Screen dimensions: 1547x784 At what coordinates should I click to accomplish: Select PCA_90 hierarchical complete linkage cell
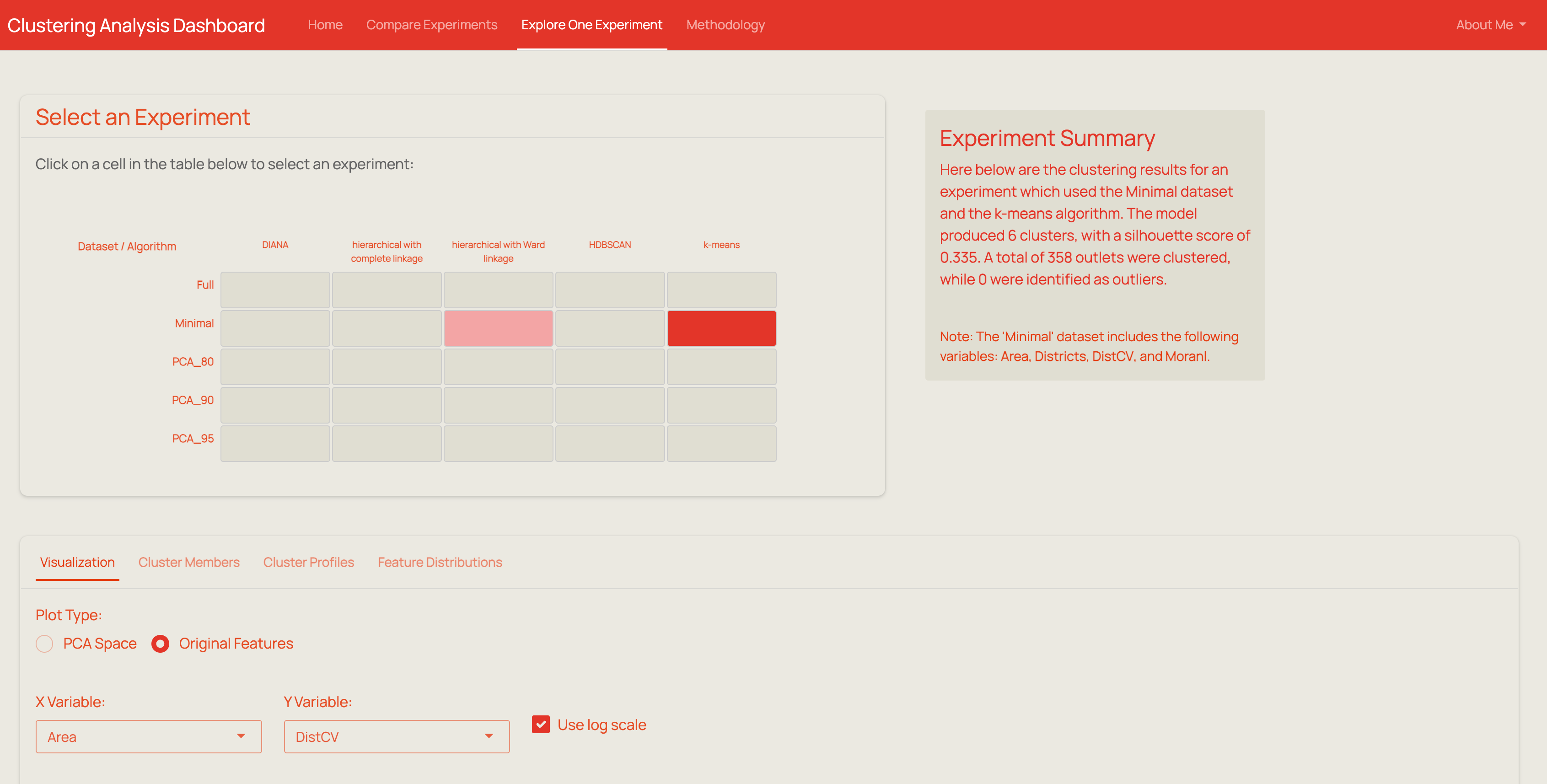(387, 405)
